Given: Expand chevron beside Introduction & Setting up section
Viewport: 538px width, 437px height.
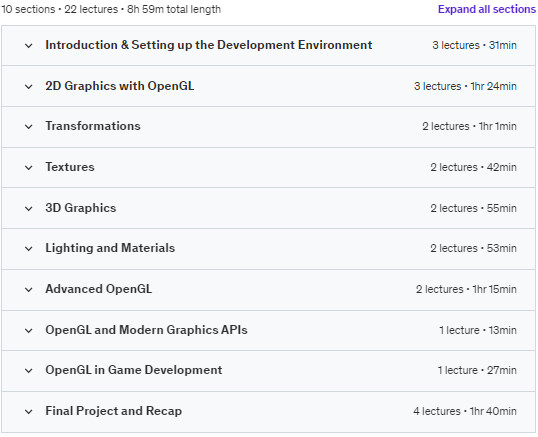Looking at the screenshot, I should (x=29, y=45).
